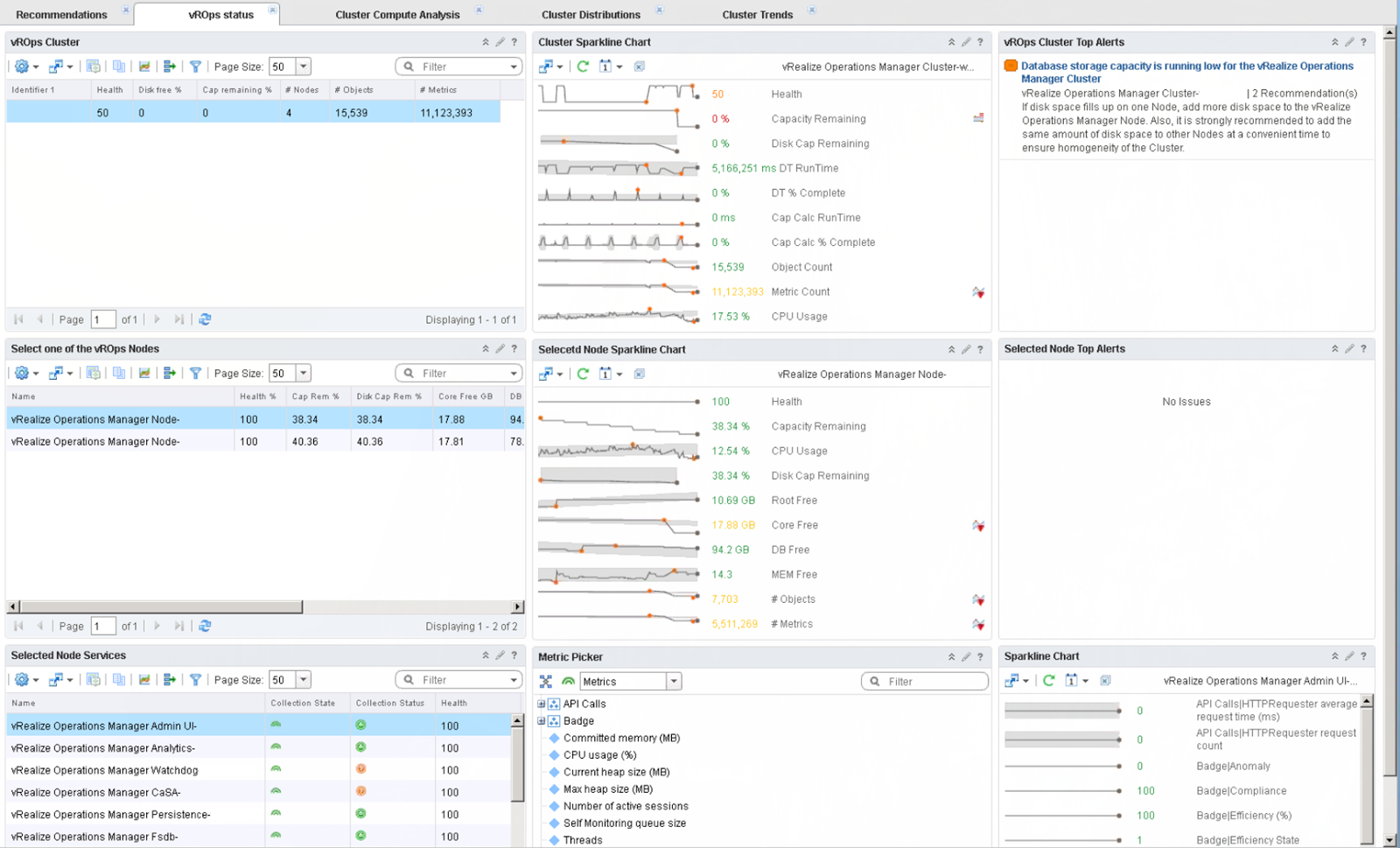Open the gear actions menu in vROps Cluster panel
This screenshot has width=1400, height=848.
(25, 67)
